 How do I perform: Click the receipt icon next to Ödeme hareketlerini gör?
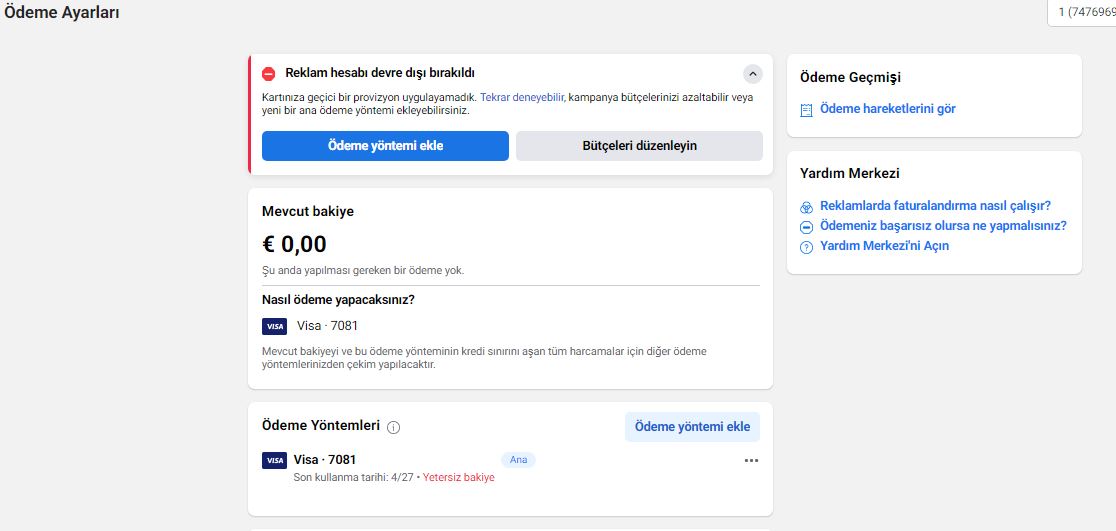[806, 110]
